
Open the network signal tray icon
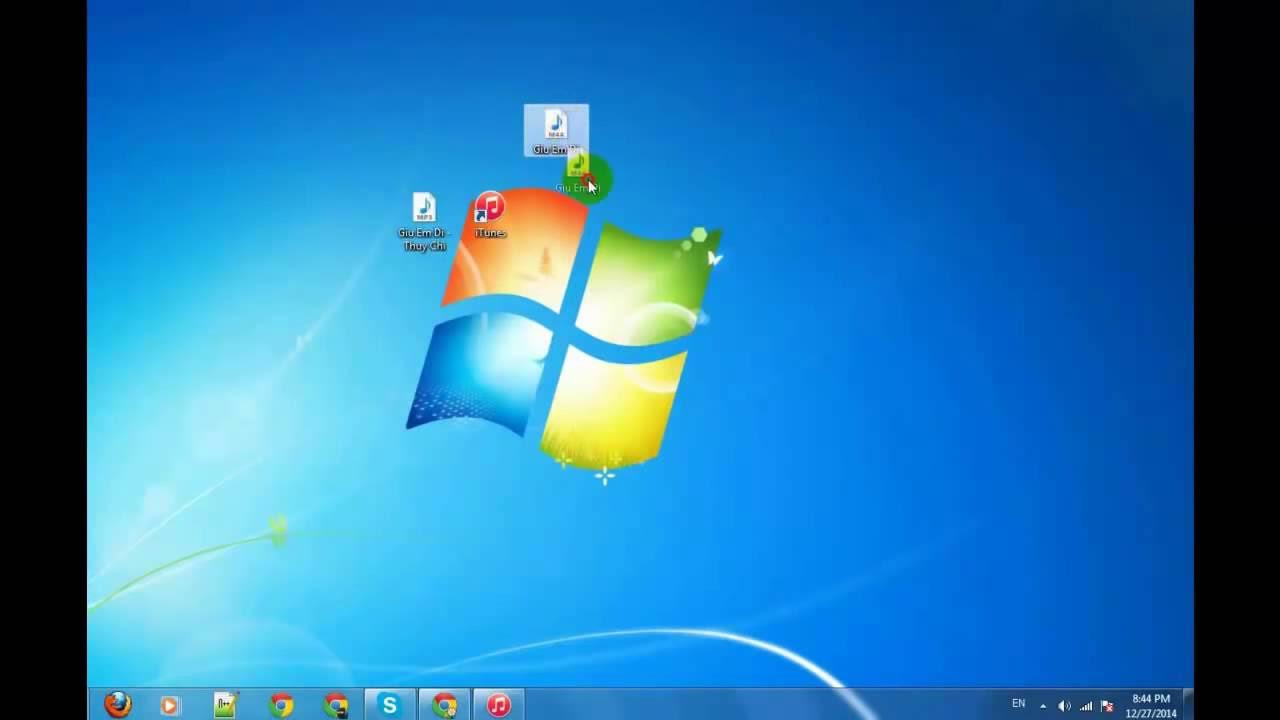click(x=1086, y=706)
